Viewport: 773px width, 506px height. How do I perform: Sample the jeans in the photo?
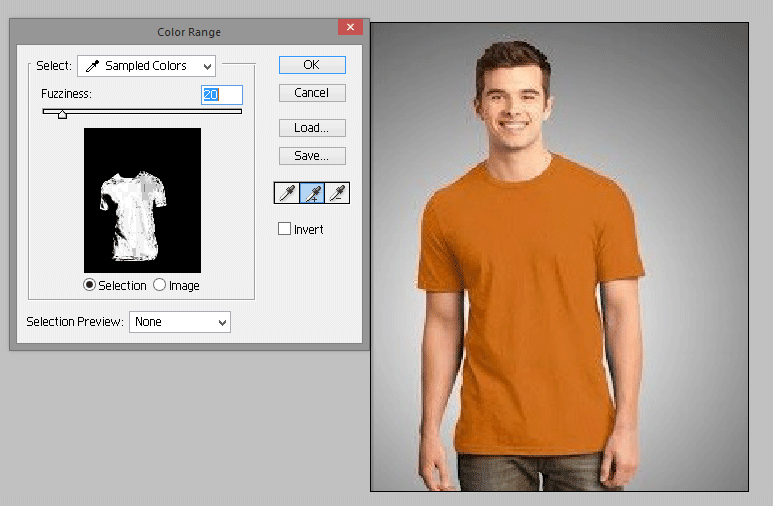point(500,472)
